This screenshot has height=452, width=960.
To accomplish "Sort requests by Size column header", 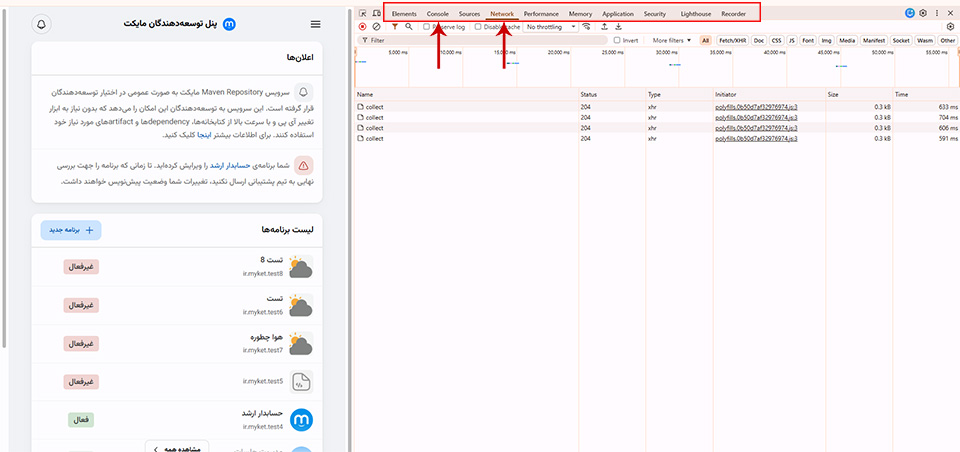I will coord(859,95).
